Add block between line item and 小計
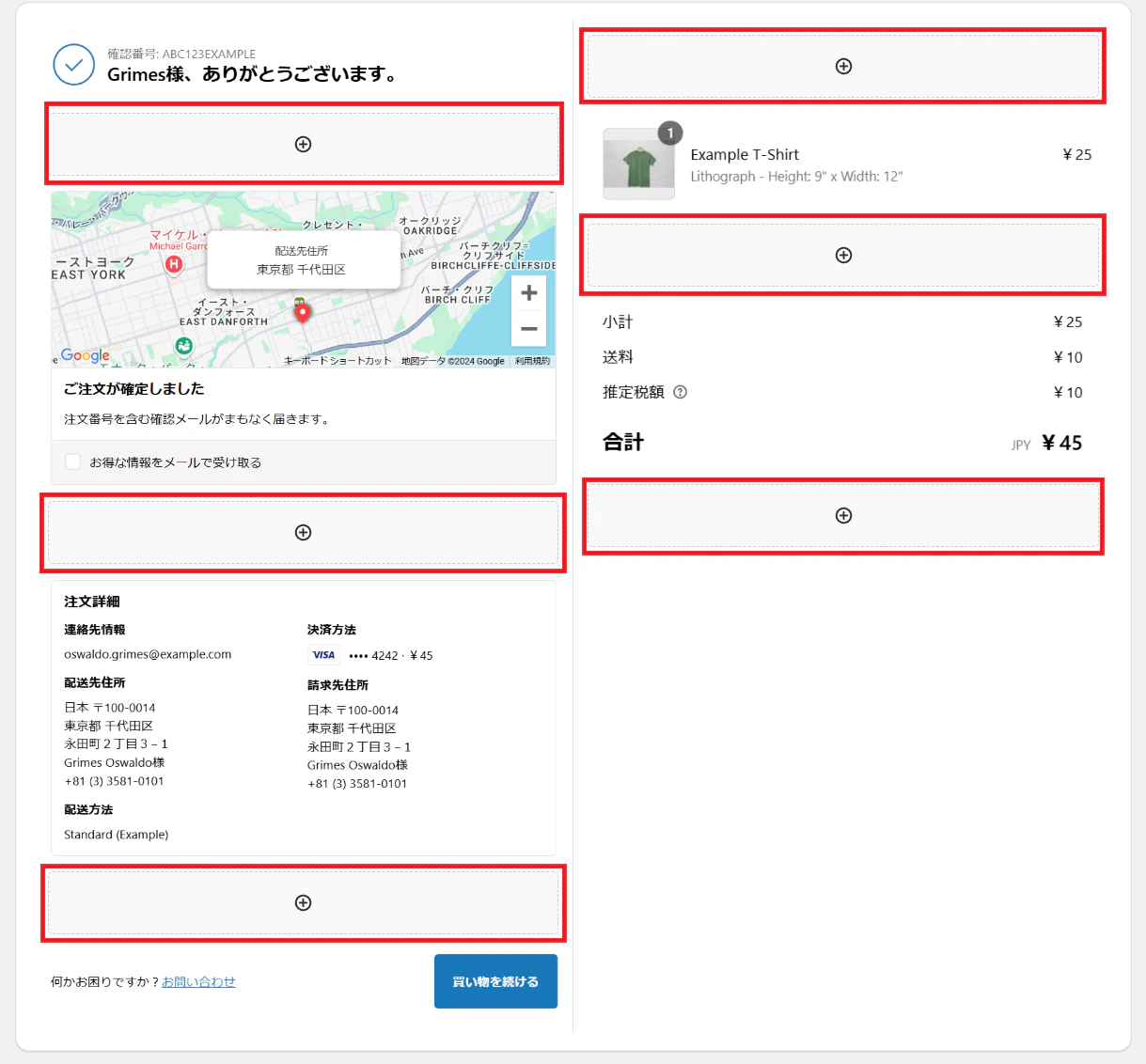 tap(843, 255)
